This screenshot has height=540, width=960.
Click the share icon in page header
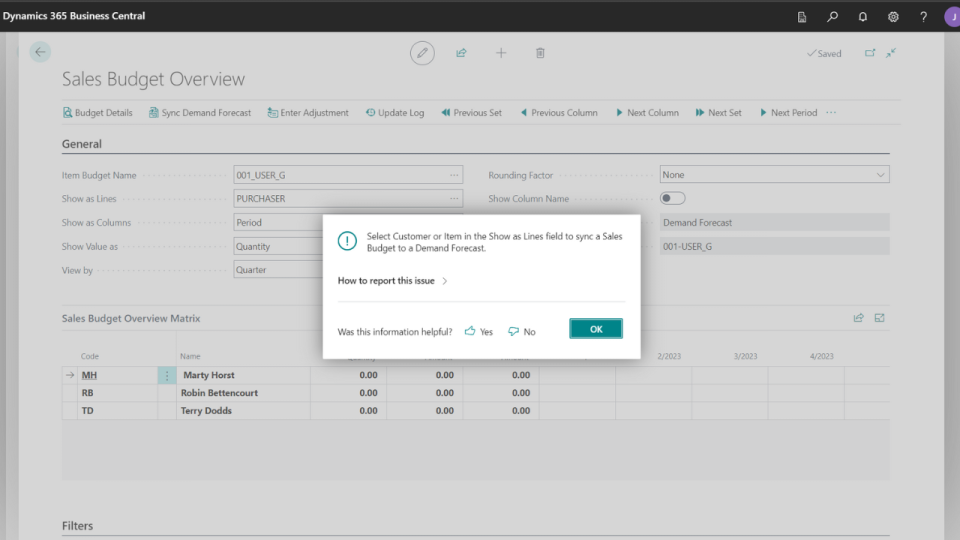462,53
